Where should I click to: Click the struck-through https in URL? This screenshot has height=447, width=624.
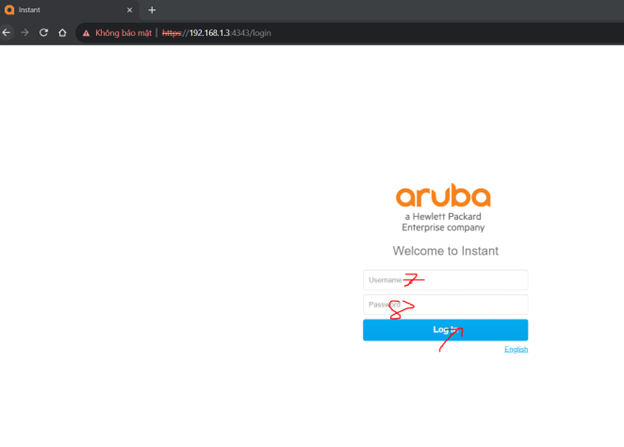click(x=173, y=33)
